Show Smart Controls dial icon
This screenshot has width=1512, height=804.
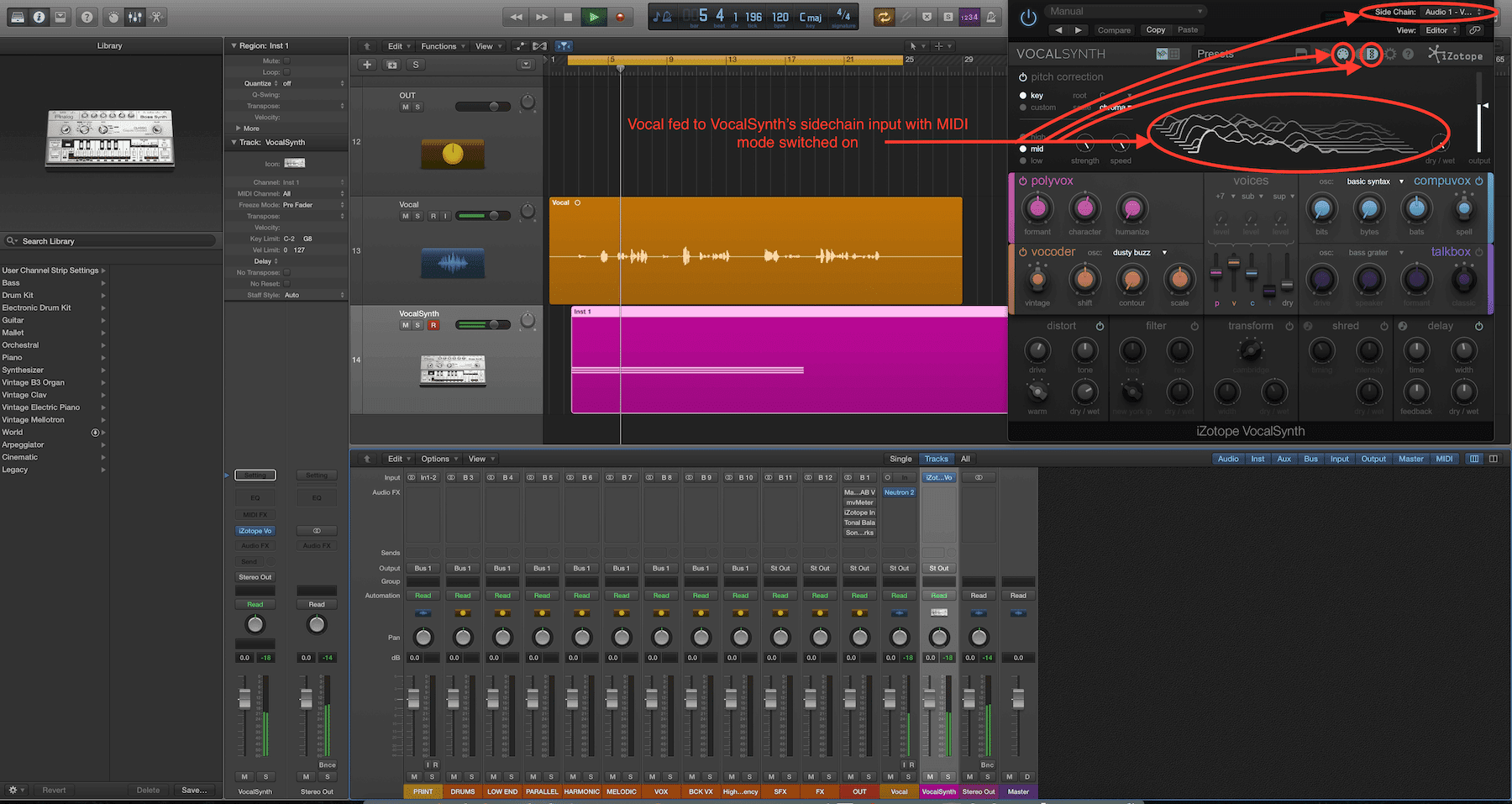114,16
